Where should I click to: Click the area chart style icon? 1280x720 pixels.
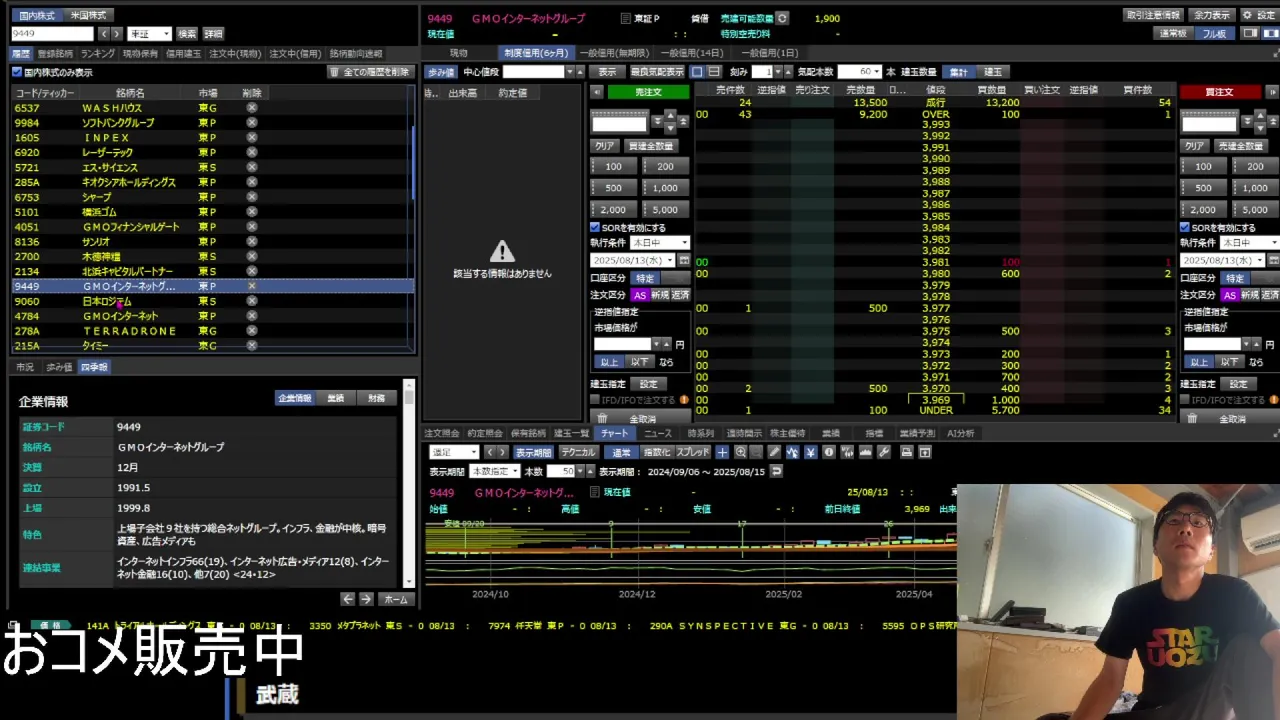tap(865, 452)
